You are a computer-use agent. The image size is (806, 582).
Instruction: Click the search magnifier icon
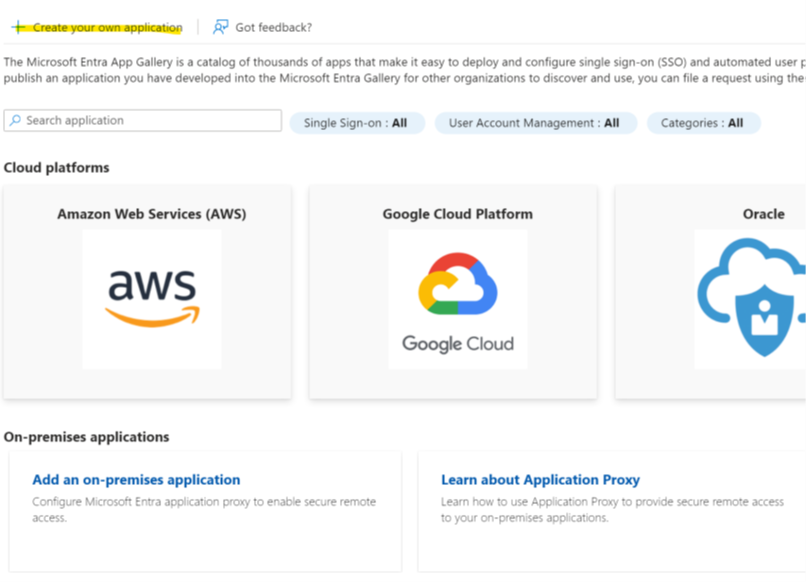15,120
